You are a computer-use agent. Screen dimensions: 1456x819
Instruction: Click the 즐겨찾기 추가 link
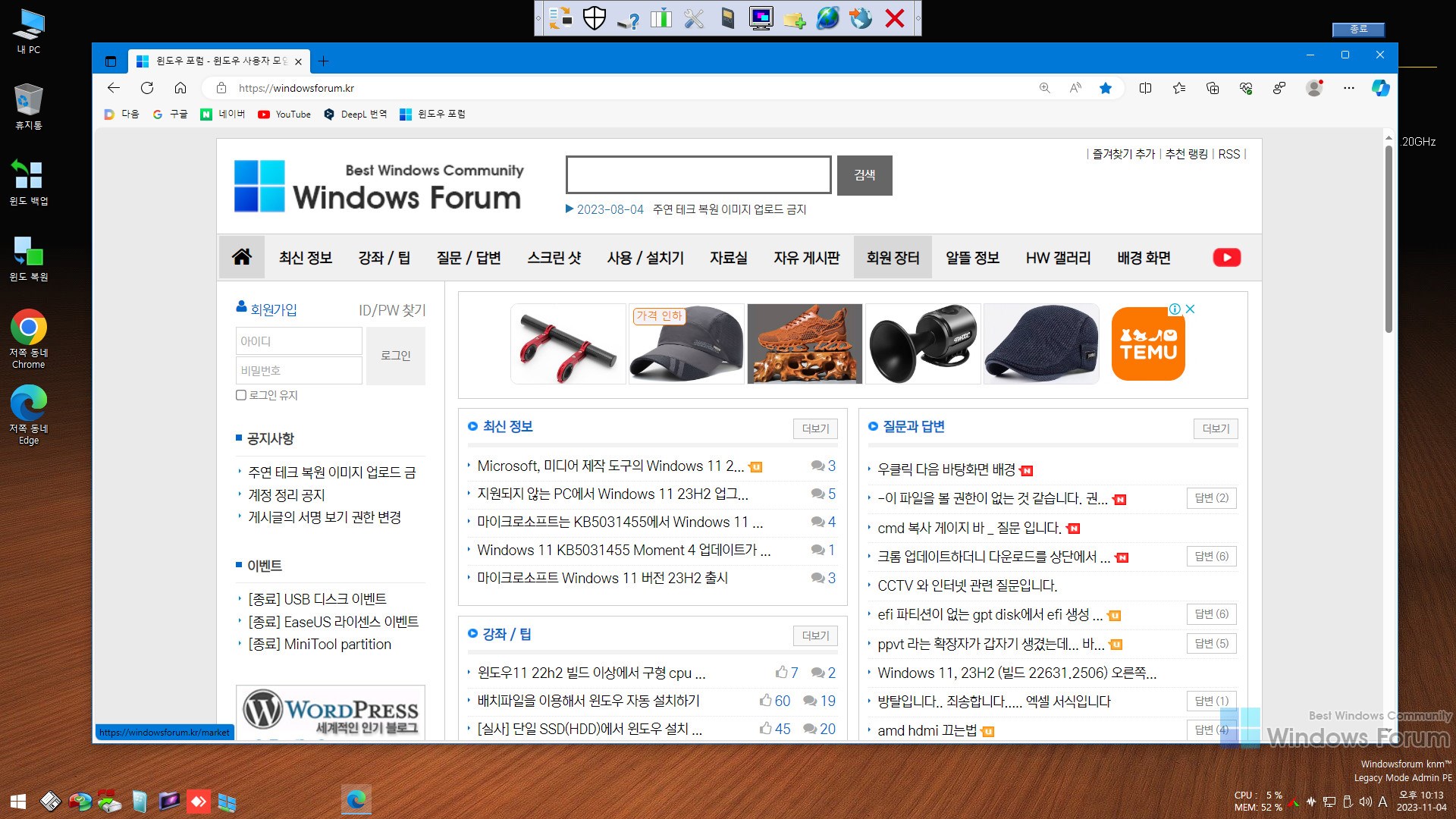[x=1123, y=154]
